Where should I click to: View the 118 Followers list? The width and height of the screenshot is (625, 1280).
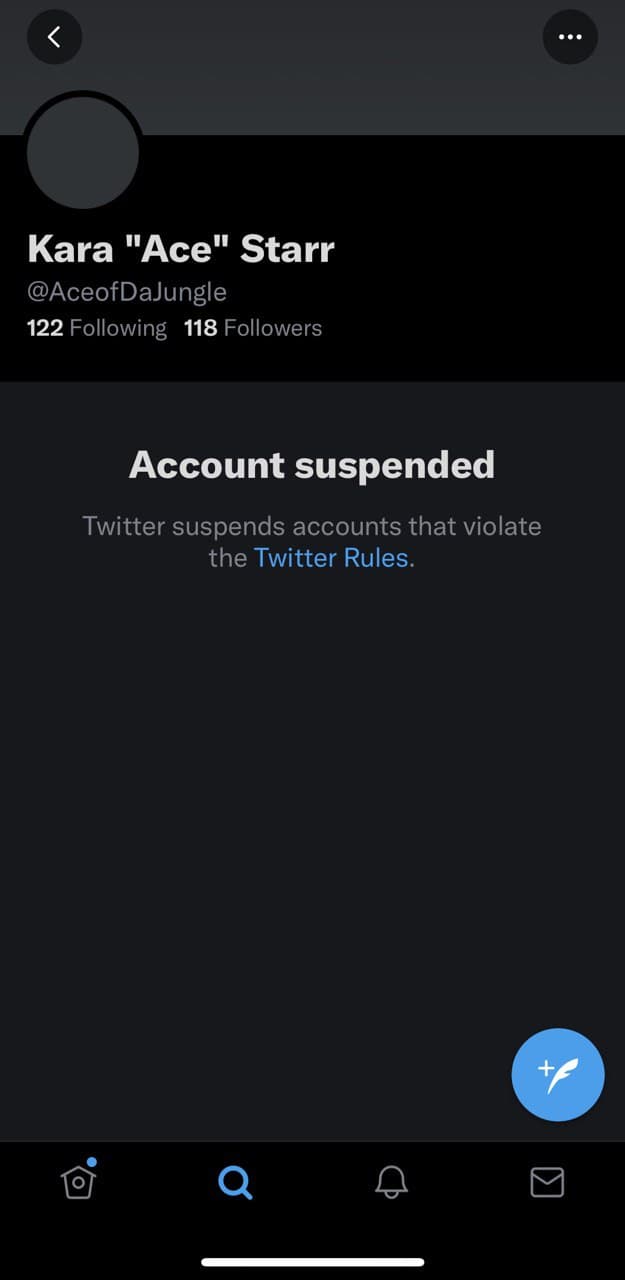253,328
